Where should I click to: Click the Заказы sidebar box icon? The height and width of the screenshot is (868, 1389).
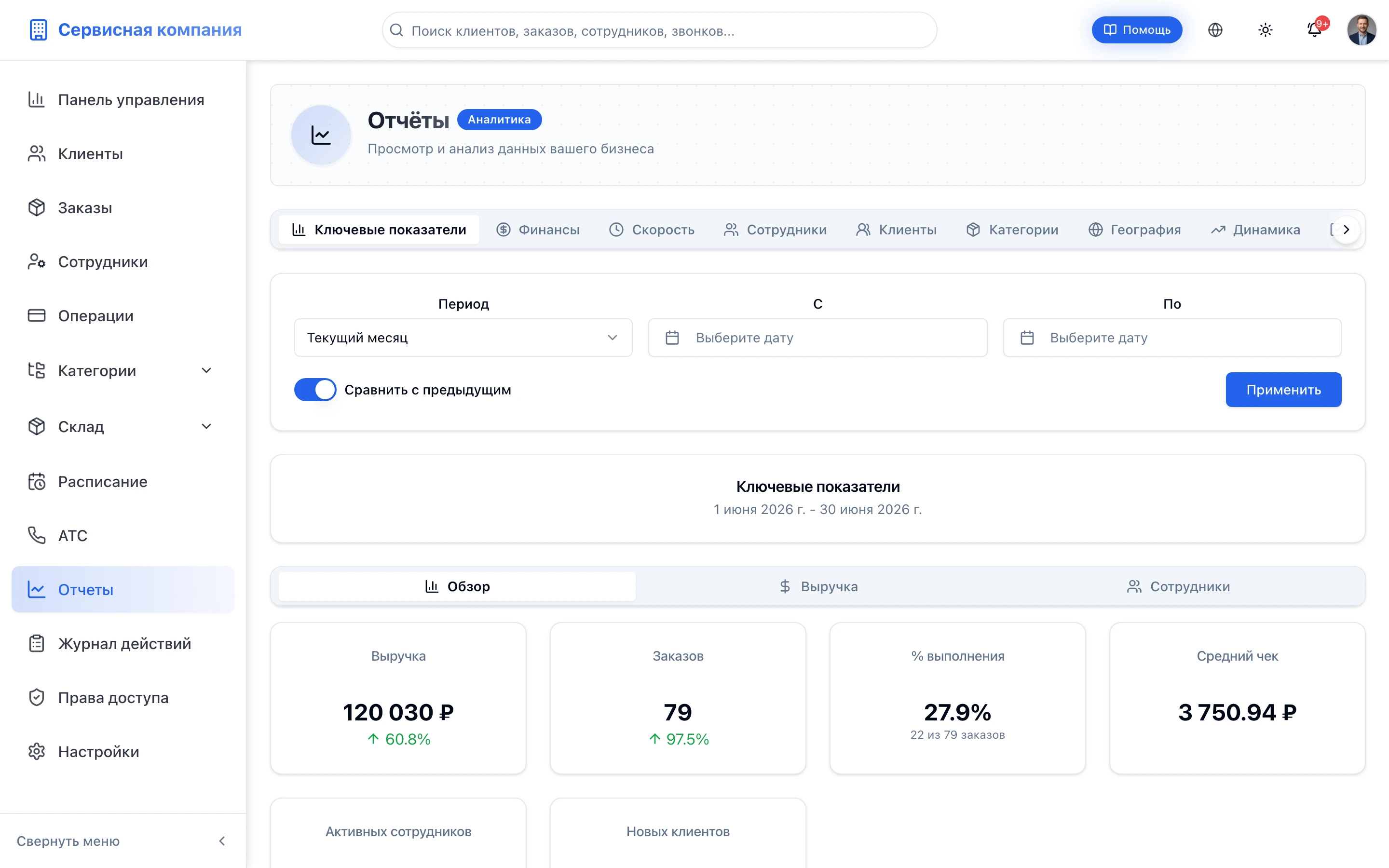coord(37,207)
